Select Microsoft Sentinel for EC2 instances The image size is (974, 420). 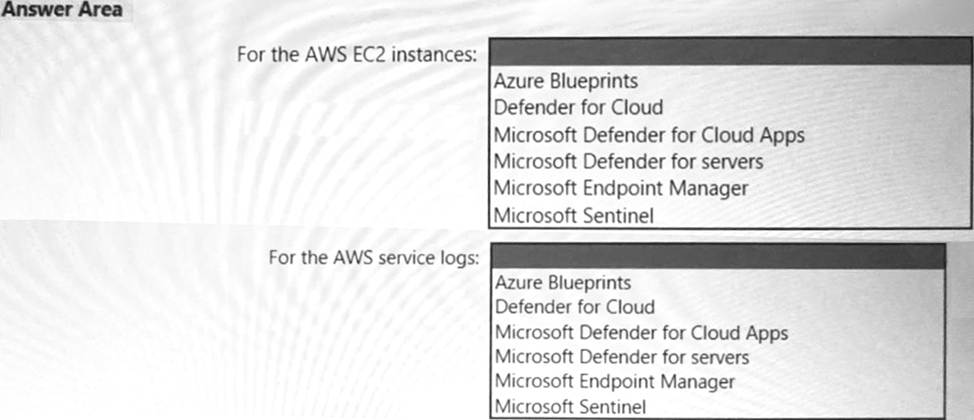click(x=578, y=213)
